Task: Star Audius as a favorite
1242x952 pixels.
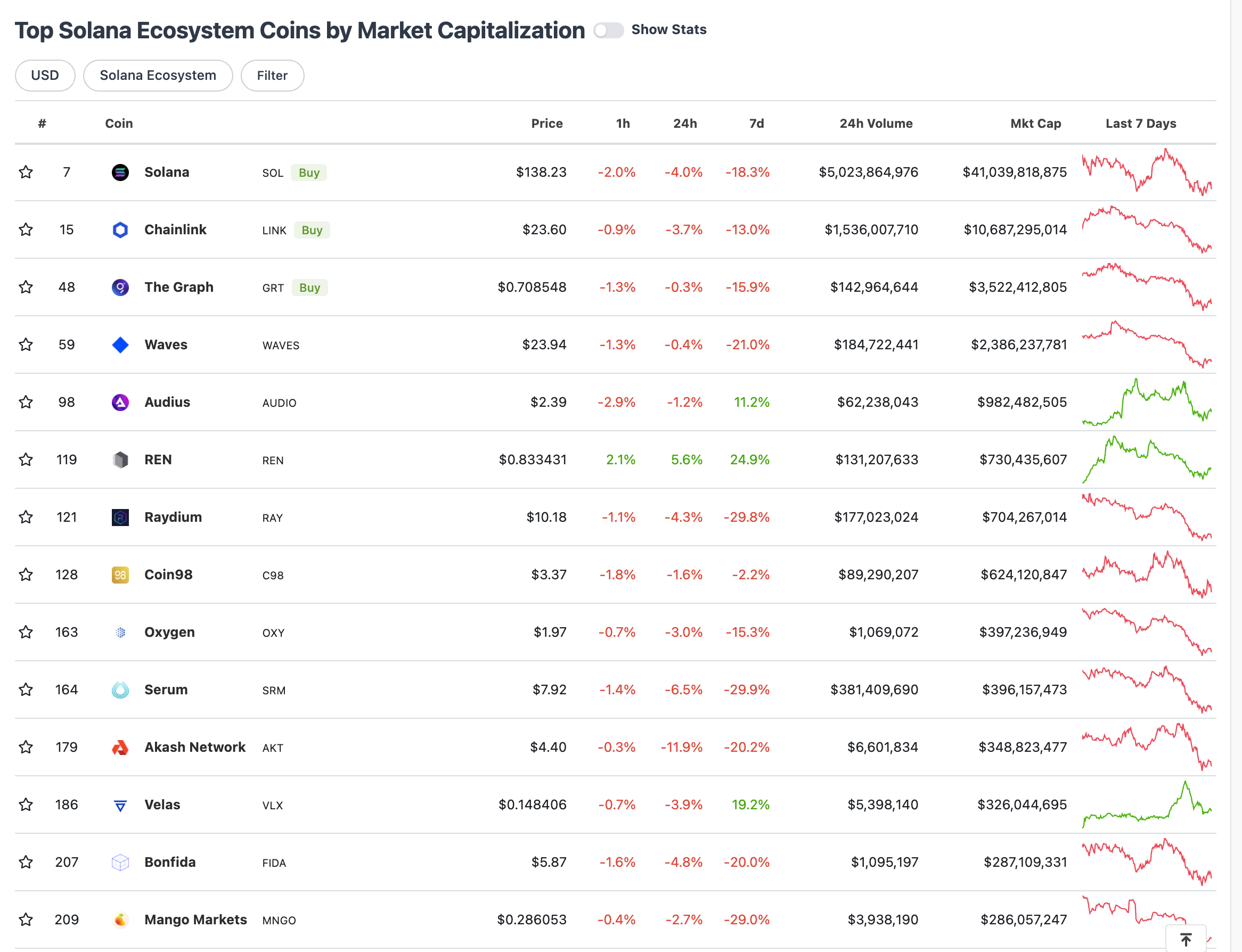Action: 26,403
